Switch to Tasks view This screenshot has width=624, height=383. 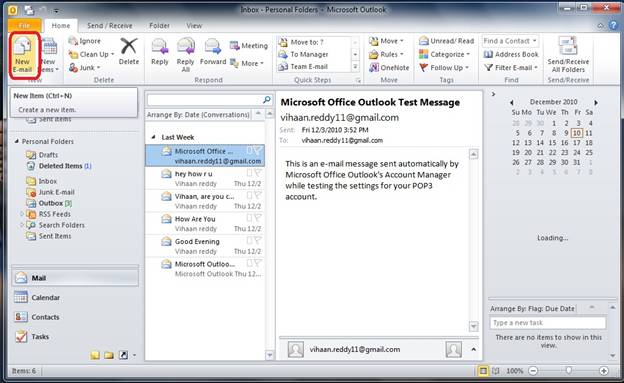[x=75, y=336]
